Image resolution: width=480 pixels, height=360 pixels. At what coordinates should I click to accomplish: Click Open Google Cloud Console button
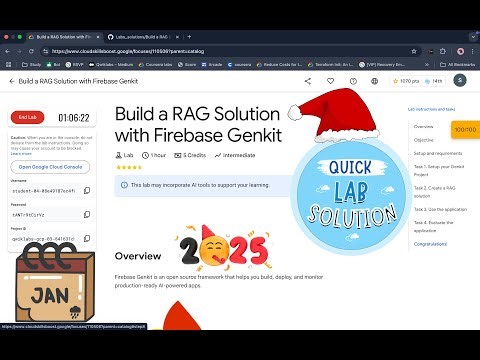click(x=50, y=167)
